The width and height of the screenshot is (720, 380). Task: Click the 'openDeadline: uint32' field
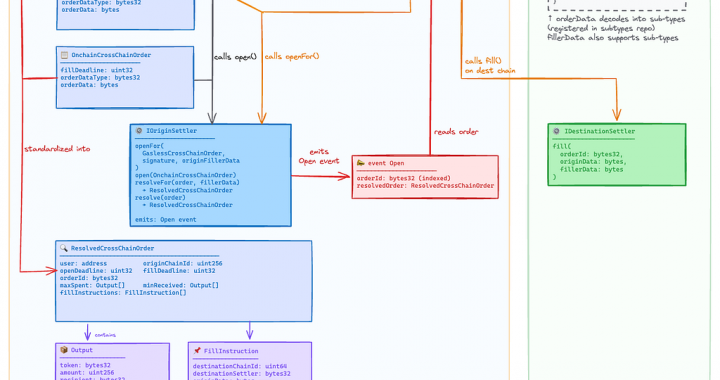(96, 271)
